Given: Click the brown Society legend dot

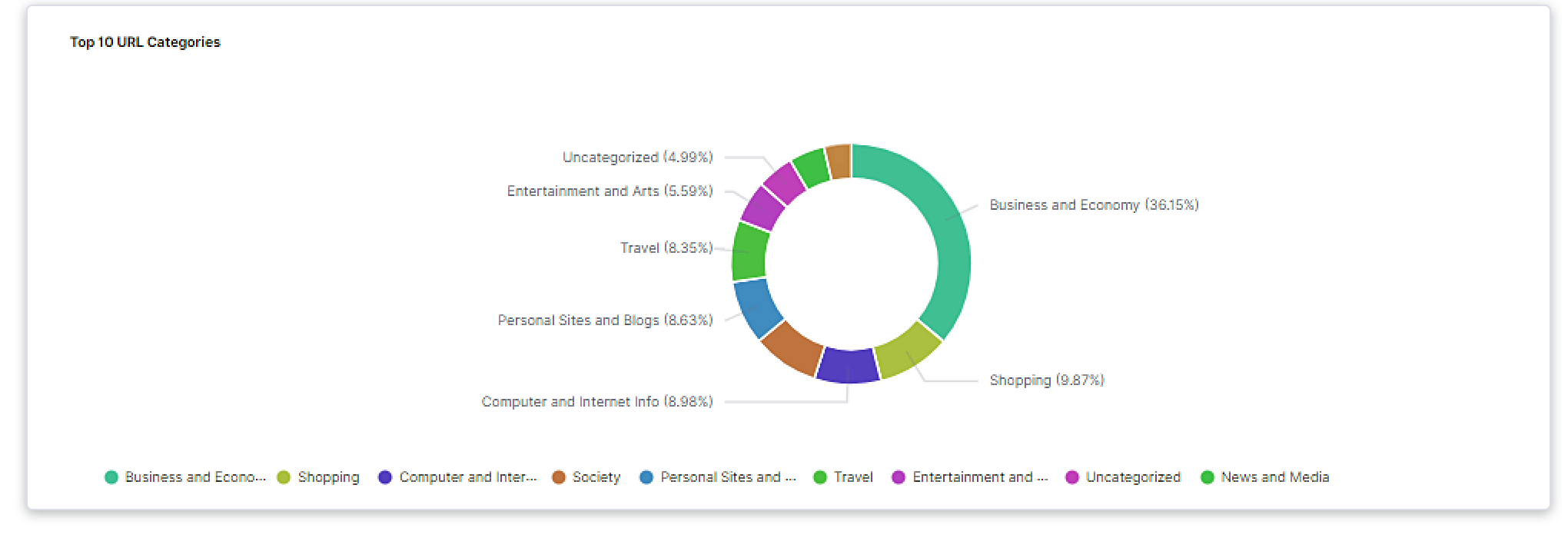Looking at the screenshot, I should coord(559,477).
